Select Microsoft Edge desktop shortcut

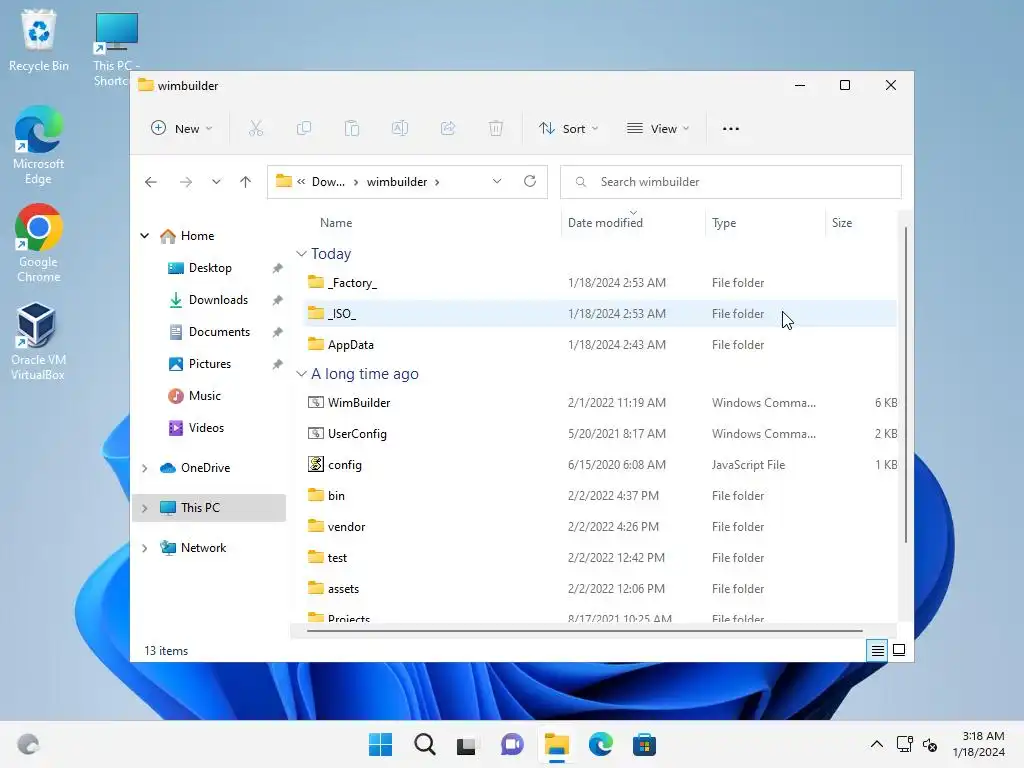pyautogui.click(x=39, y=146)
